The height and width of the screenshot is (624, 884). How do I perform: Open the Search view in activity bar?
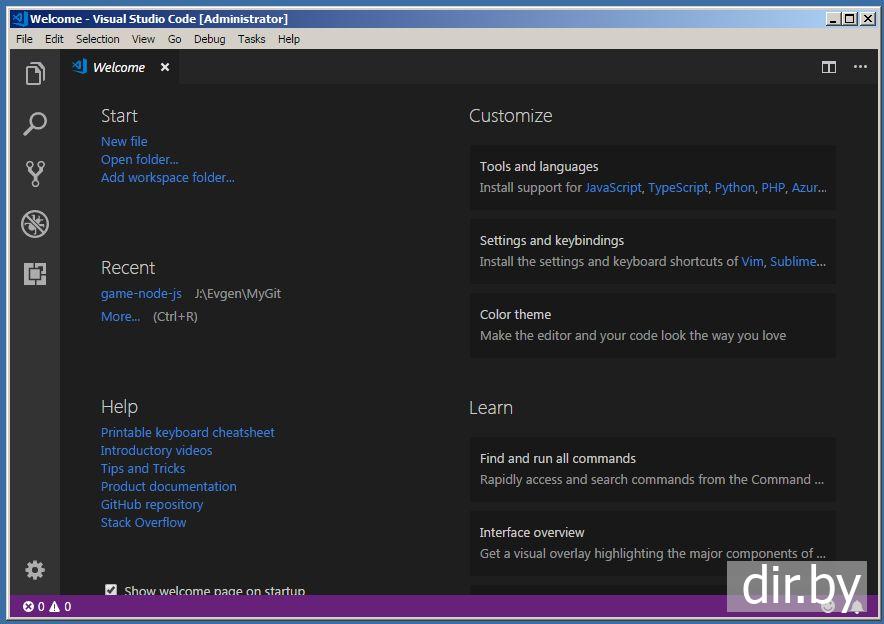tap(35, 124)
